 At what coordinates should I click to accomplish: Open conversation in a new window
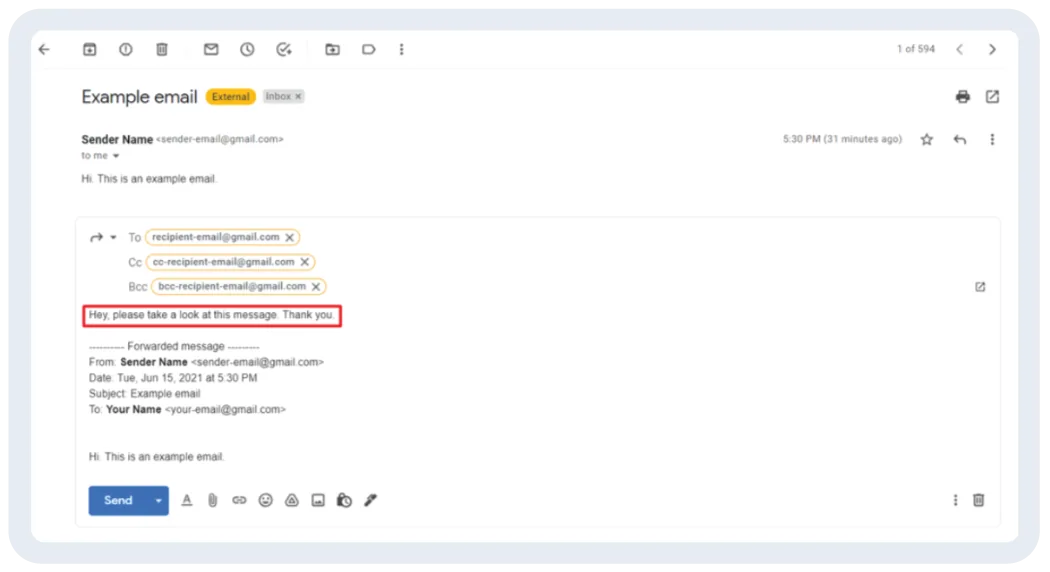(x=992, y=97)
